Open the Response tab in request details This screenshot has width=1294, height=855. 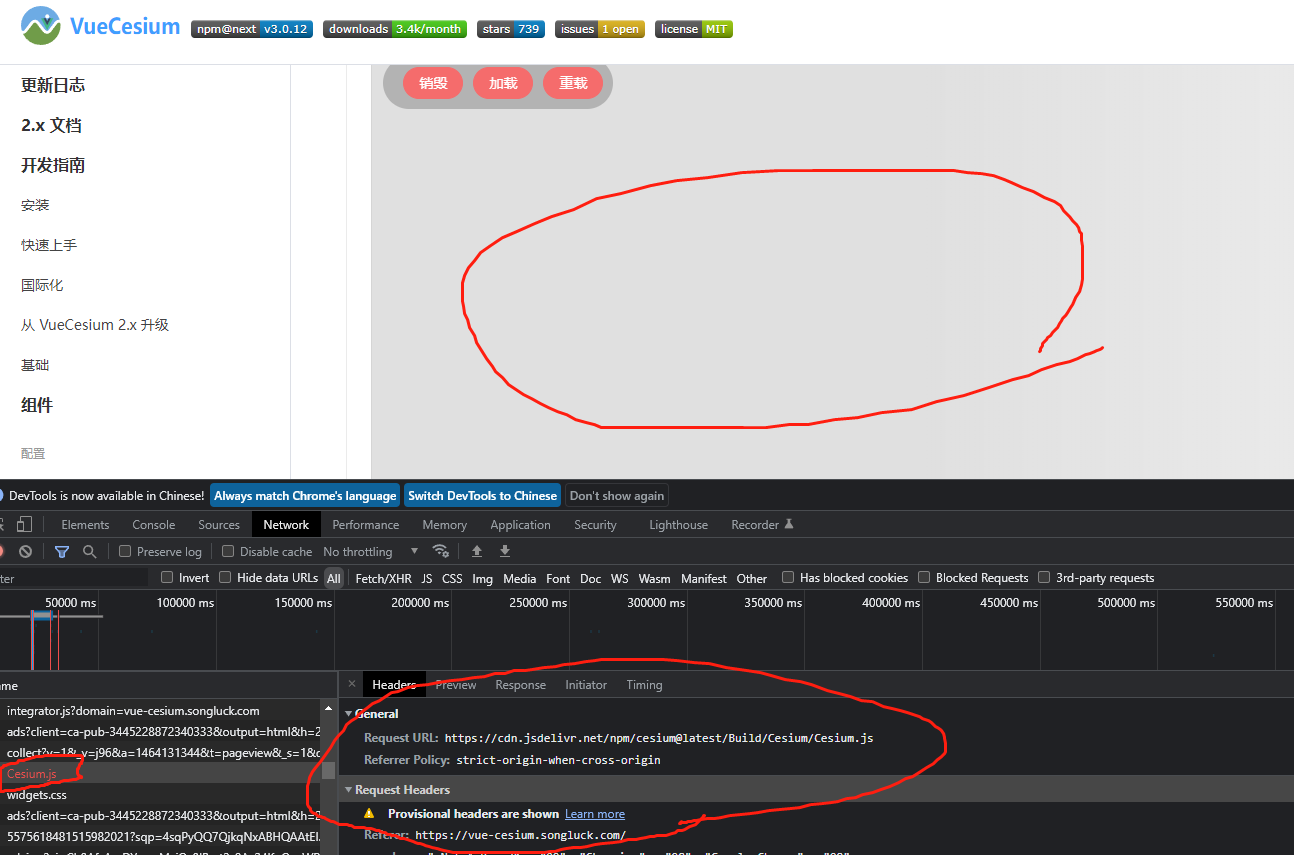coord(521,684)
